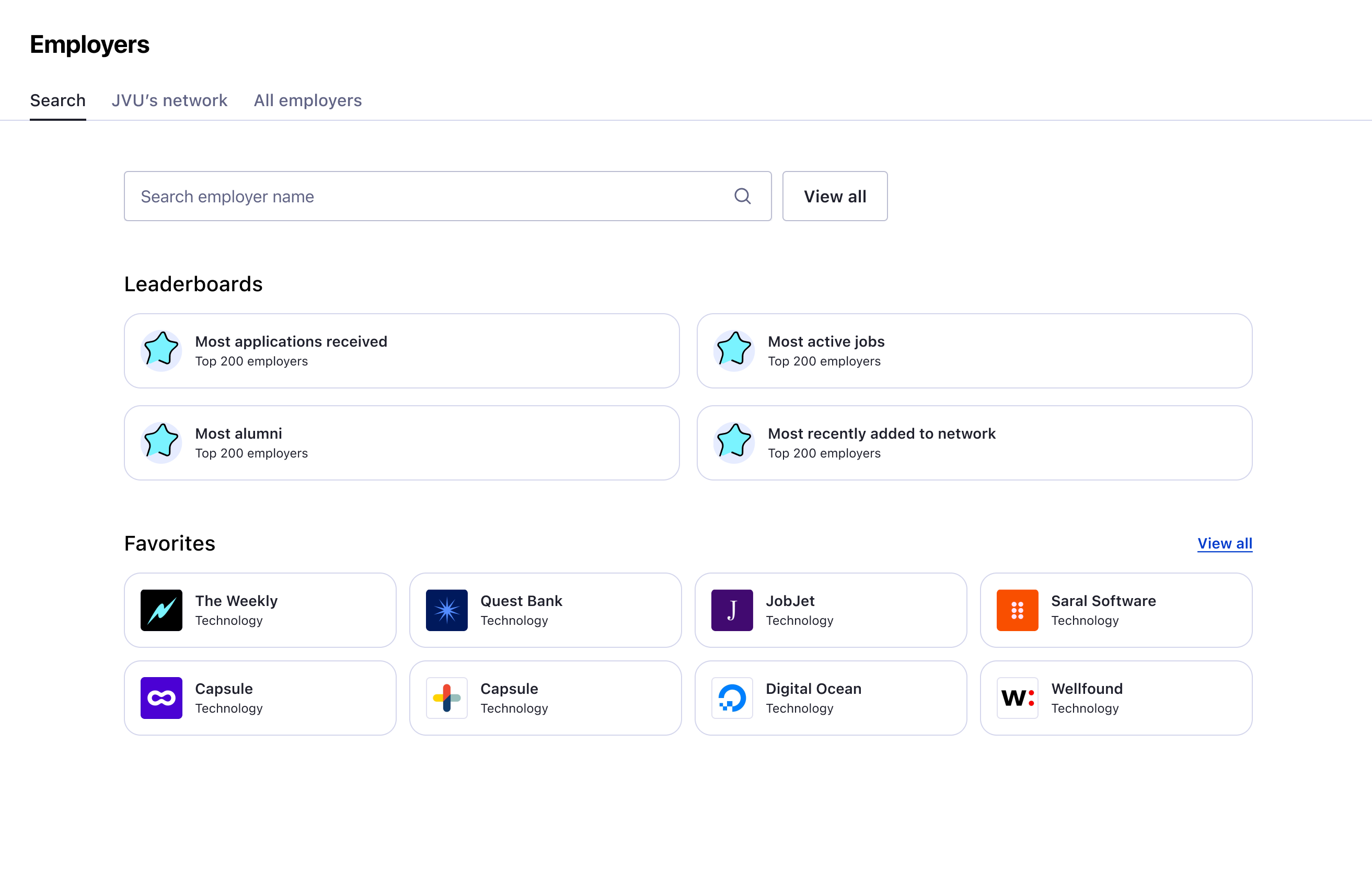Click the star icon for Most recently added to network
1372x892 pixels.
point(734,443)
